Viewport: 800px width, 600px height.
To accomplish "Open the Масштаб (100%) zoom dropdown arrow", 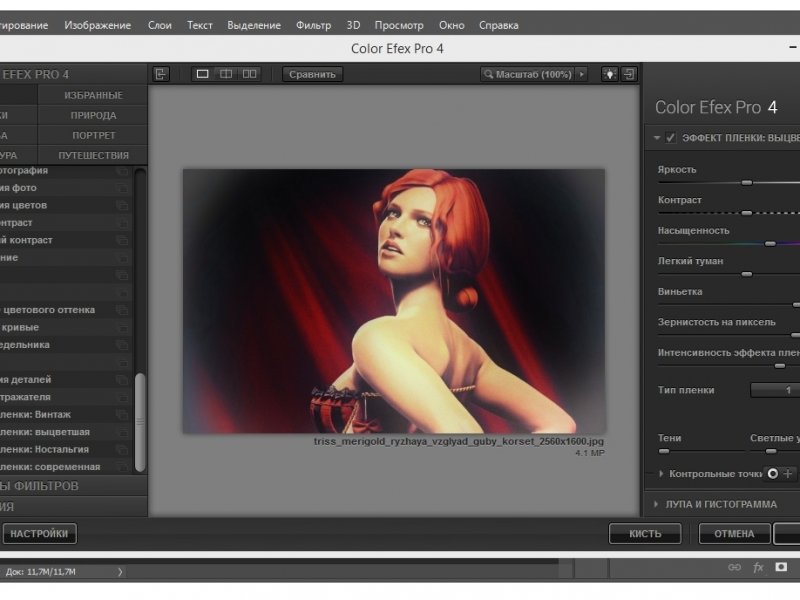I will pyautogui.click(x=581, y=74).
